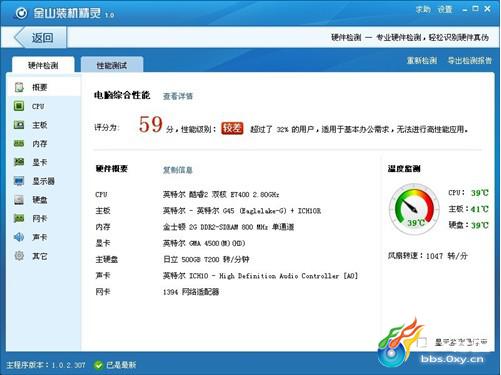Open 设置 settings in title bar
The image size is (501, 375).
[x=445, y=9]
